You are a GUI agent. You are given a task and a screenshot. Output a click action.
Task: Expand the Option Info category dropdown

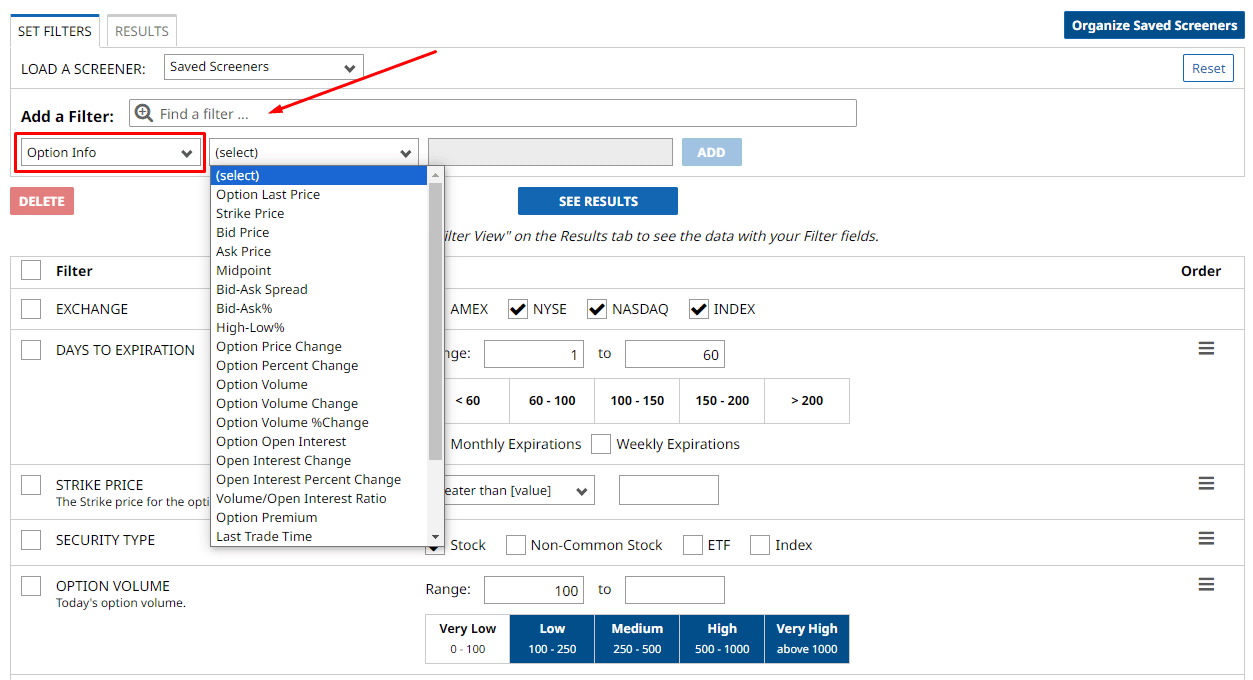coord(110,153)
